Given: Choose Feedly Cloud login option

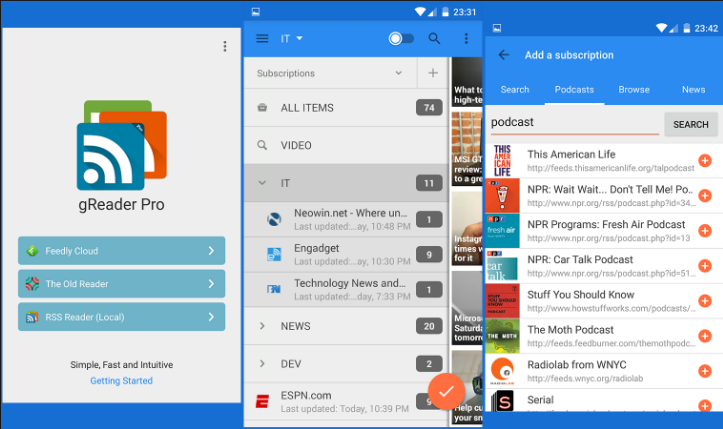Looking at the screenshot, I should pos(122,250).
